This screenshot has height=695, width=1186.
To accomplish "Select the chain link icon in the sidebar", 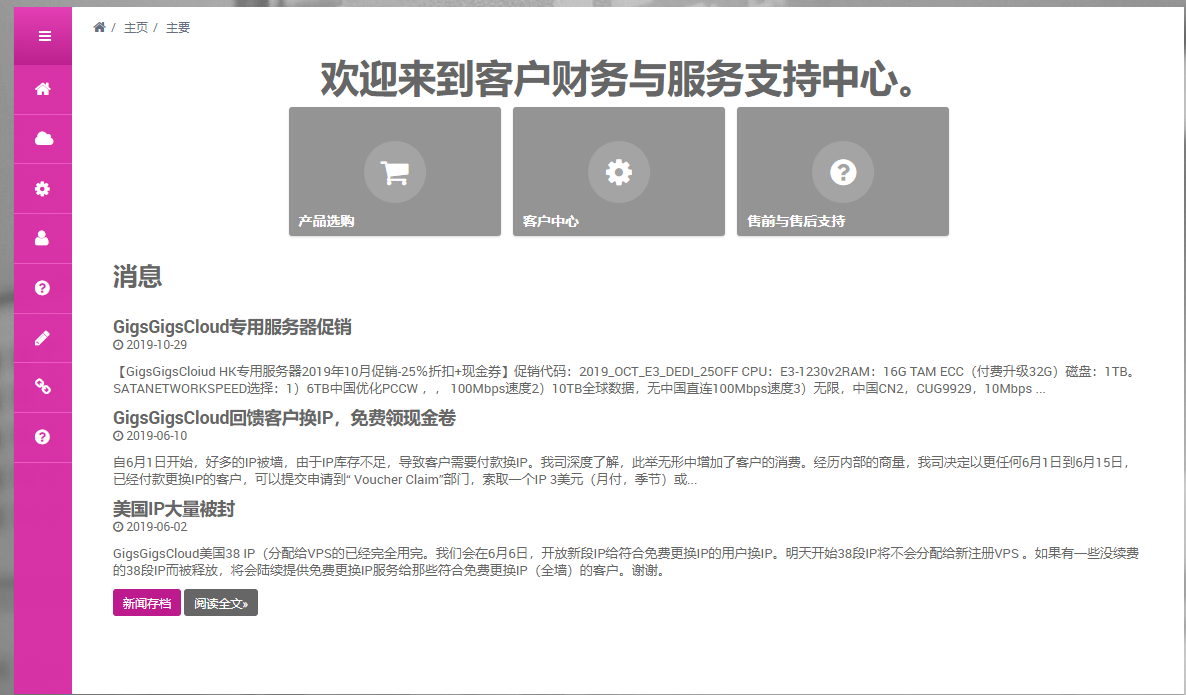I will coord(43,387).
